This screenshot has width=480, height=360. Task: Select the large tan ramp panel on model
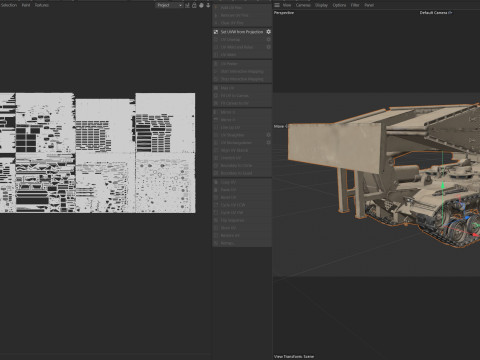point(334,147)
